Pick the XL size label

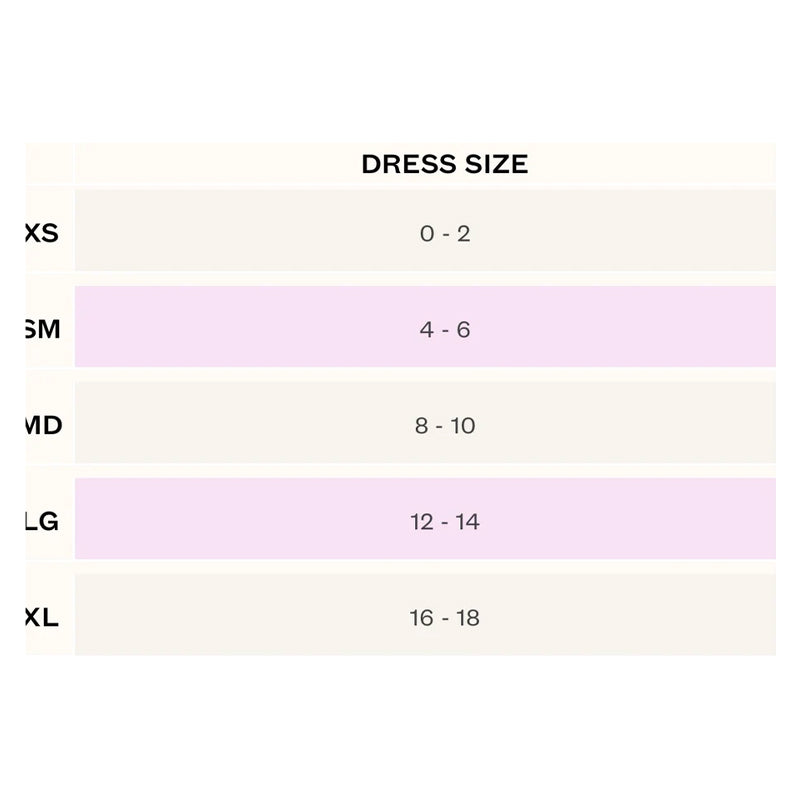[42, 617]
